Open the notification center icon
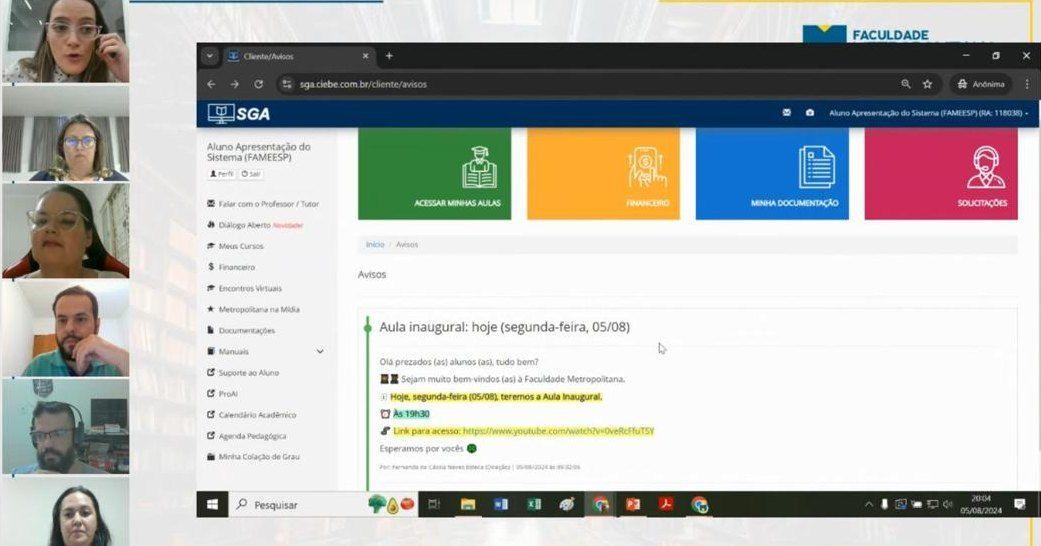This screenshot has width=1041, height=546. [1020, 505]
